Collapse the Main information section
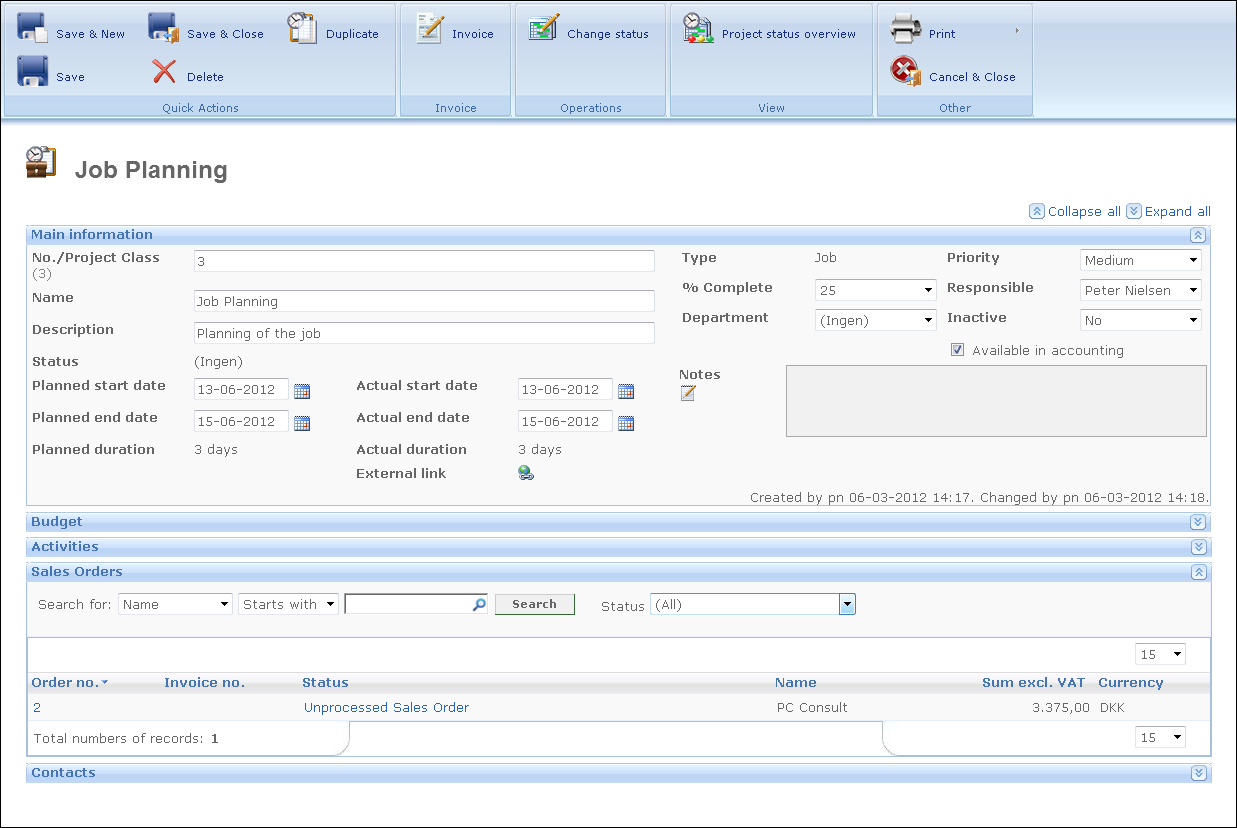The height and width of the screenshot is (828, 1237). click(x=1197, y=235)
